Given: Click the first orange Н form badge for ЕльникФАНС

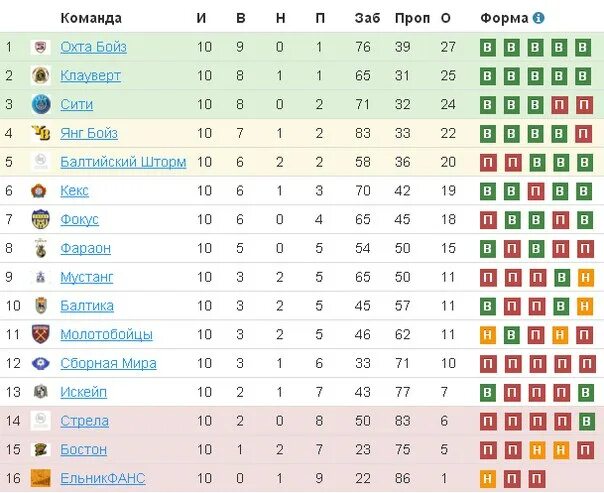Looking at the screenshot, I should 488,479.
